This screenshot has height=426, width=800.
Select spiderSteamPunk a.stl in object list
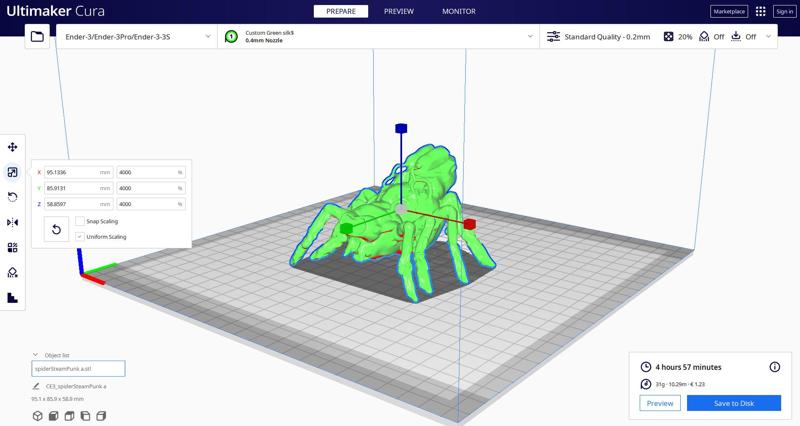click(78, 368)
